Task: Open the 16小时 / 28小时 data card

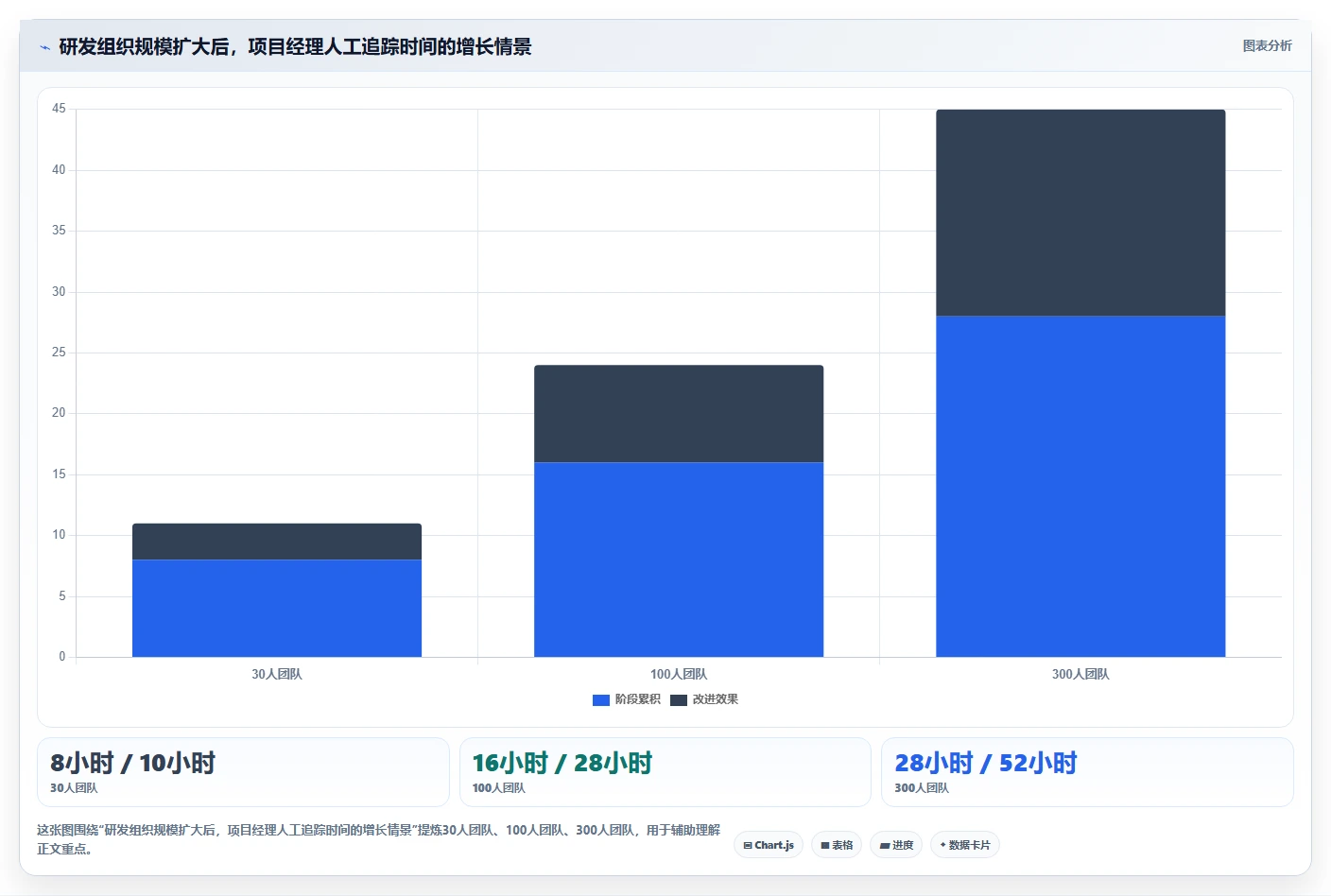Action: 665,772
